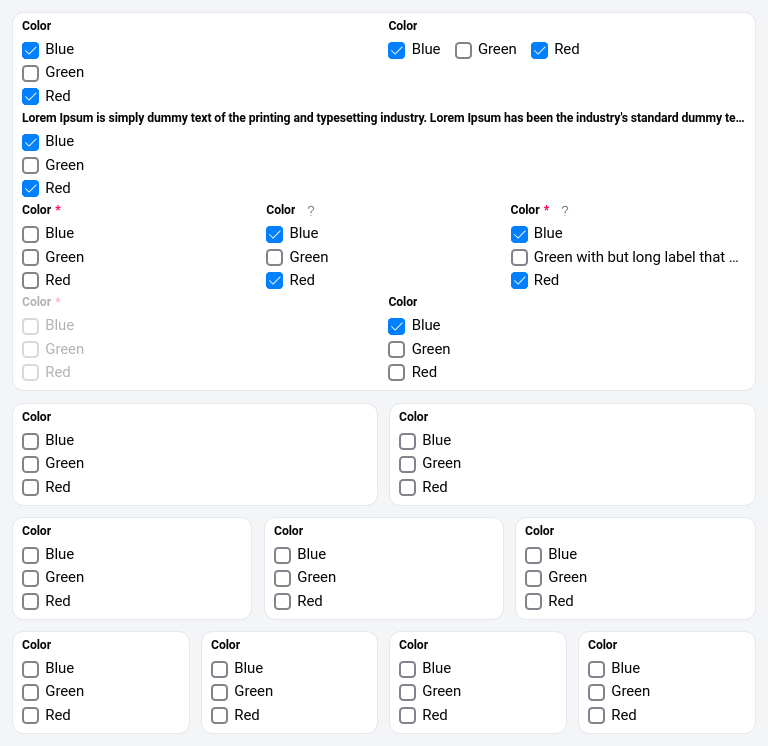768x746 pixels.
Task: Uncheck Red in non-required group with help icon
Action: click(275, 280)
